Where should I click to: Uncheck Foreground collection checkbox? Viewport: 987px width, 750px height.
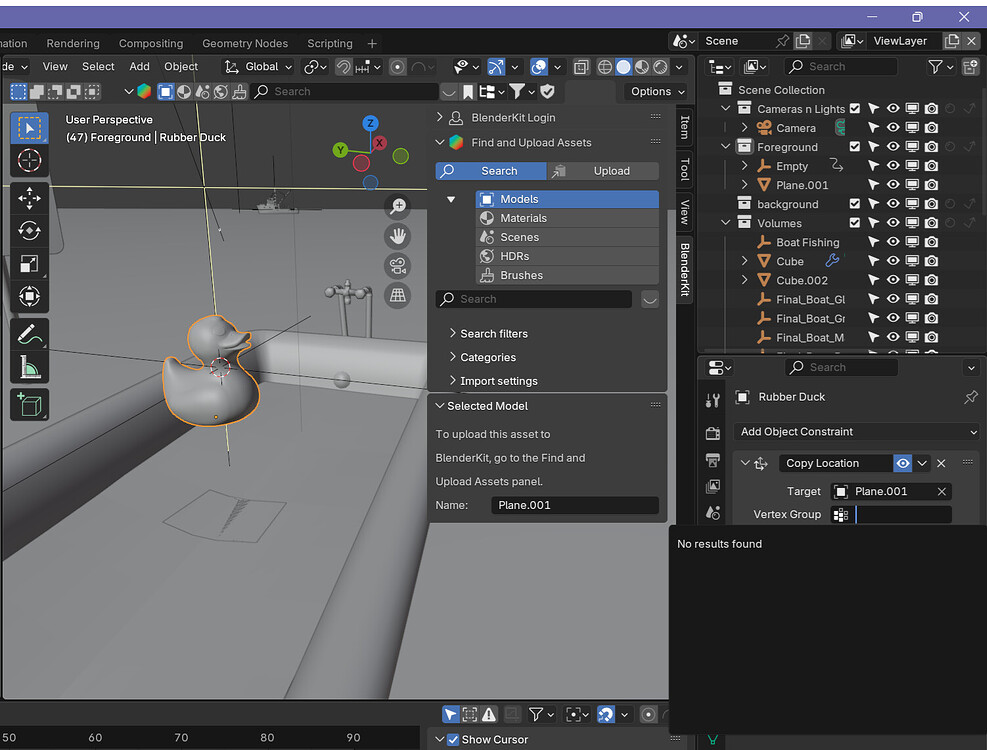(855, 147)
